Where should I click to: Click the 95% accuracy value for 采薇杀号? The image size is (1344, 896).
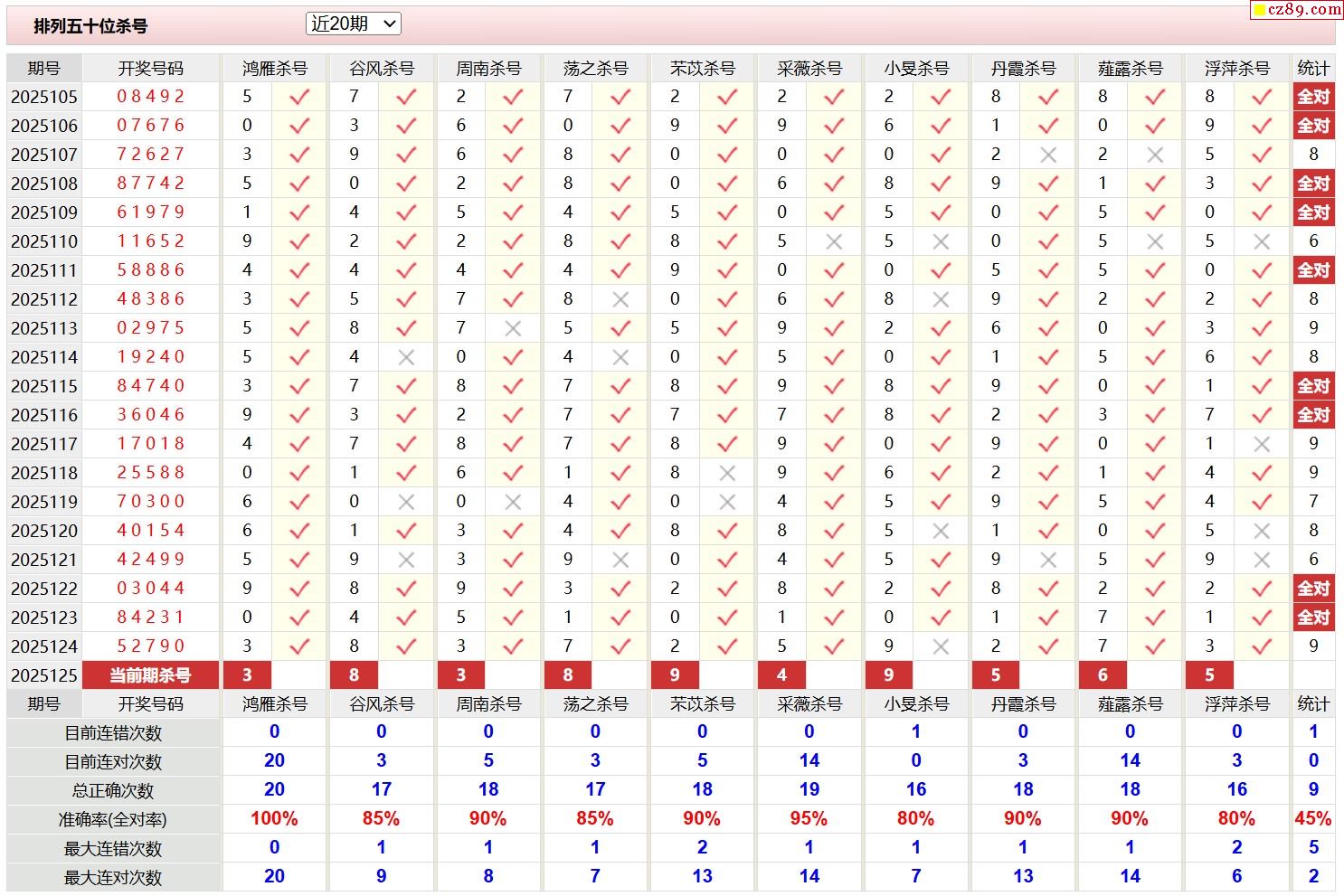click(x=809, y=819)
